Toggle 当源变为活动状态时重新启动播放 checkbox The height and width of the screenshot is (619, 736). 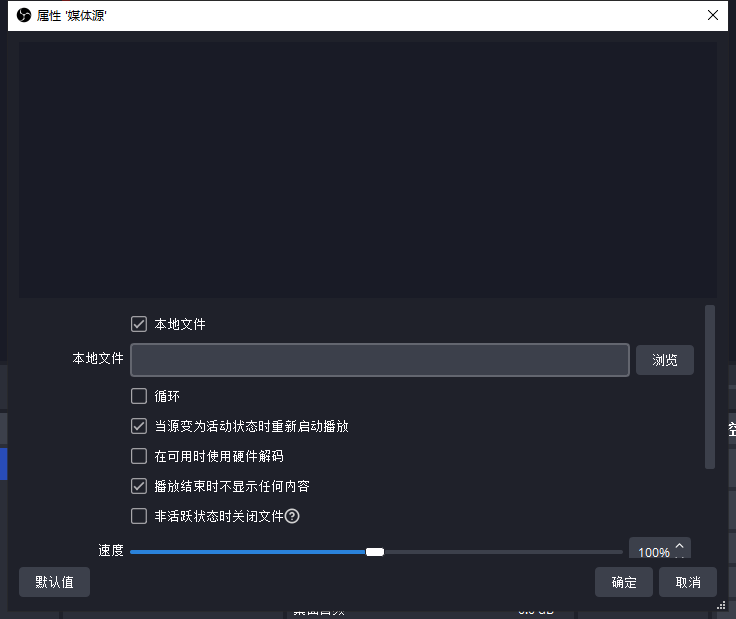coord(139,426)
